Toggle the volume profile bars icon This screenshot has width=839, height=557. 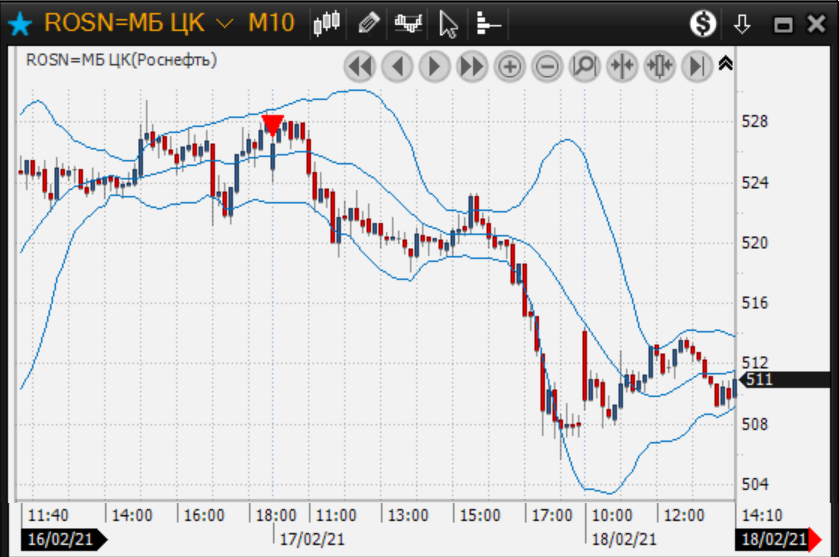click(487, 23)
